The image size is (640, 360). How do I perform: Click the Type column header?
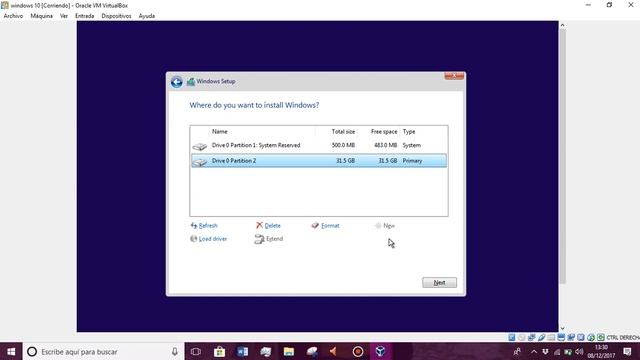coord(409,131)
